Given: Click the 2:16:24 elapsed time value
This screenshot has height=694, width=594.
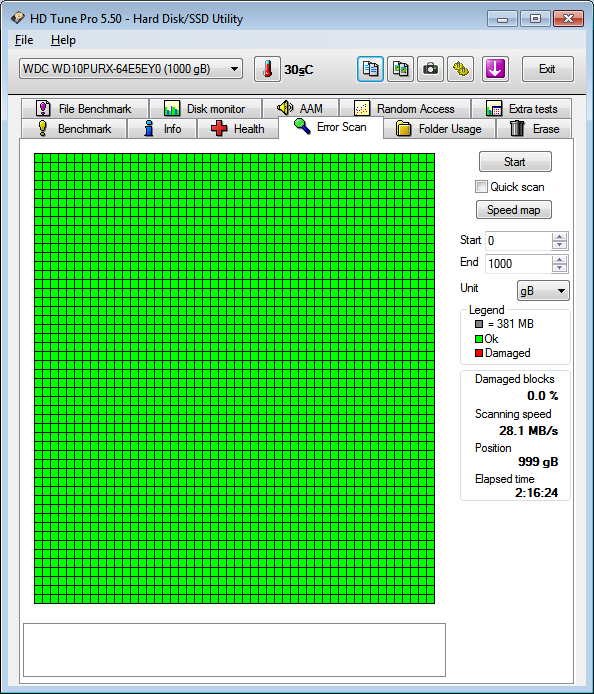Looking at the screenshot, I should click(x=536, y=493).
